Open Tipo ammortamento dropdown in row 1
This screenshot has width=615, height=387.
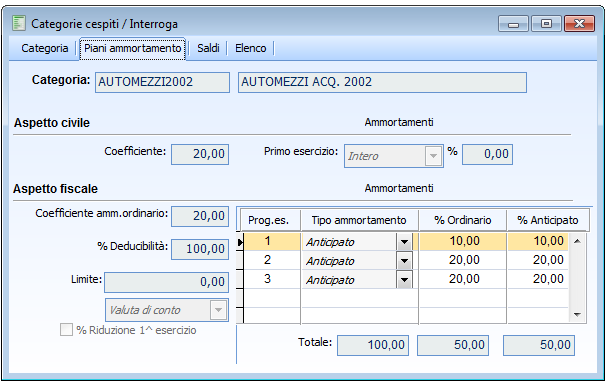click(x=404, y=242)
